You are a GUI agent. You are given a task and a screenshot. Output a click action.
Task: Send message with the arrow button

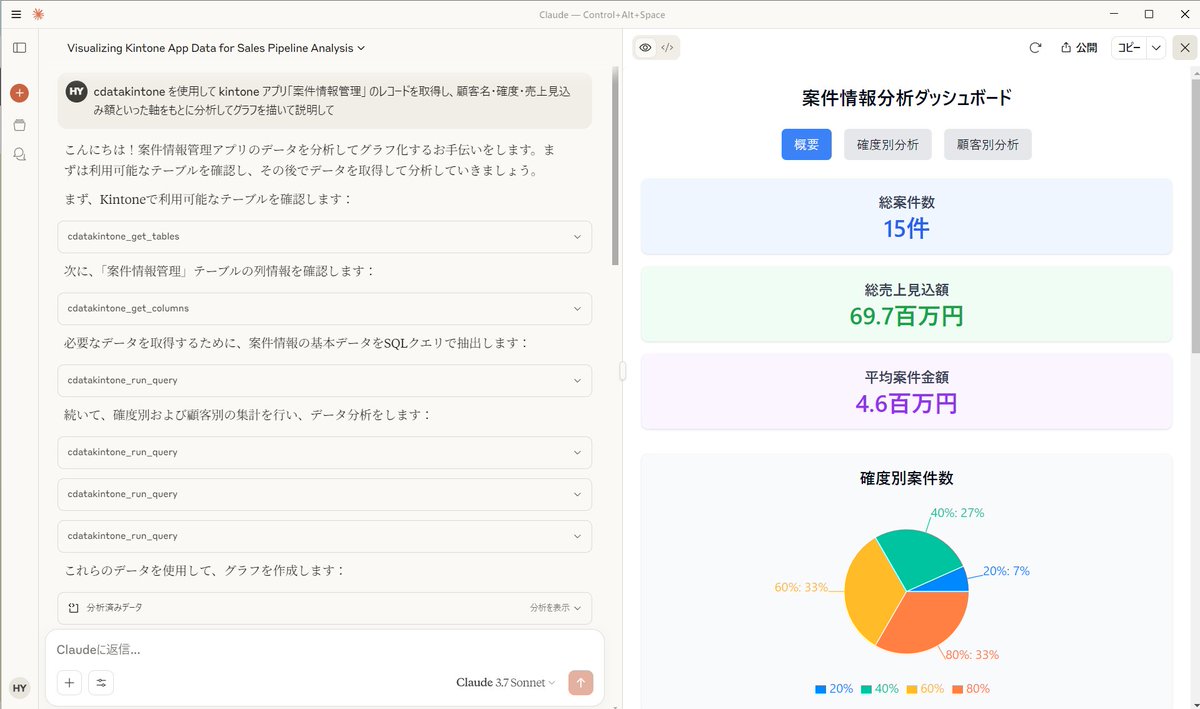click(581, 682)
